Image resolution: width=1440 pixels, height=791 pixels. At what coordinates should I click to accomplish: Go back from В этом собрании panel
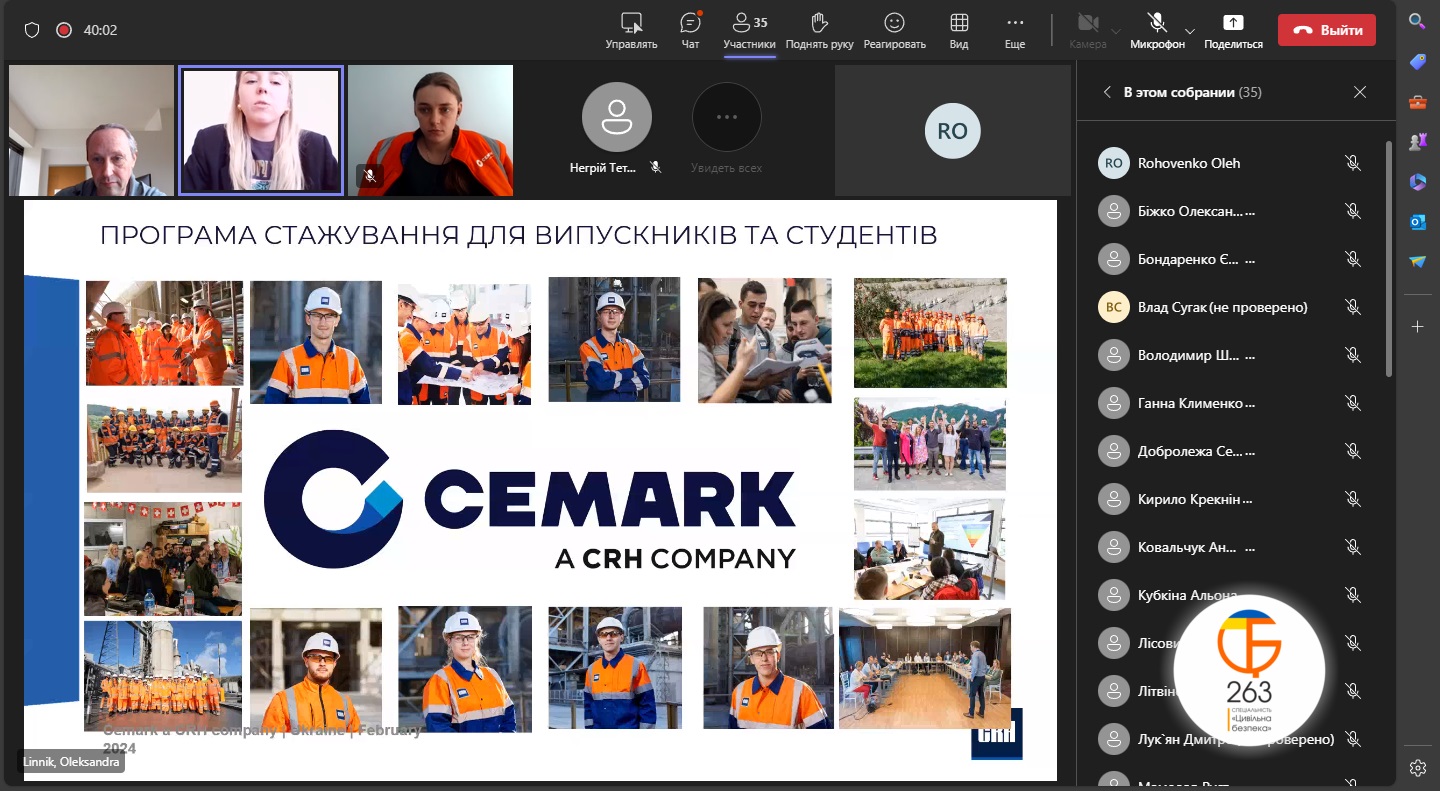click(1107, 92)
